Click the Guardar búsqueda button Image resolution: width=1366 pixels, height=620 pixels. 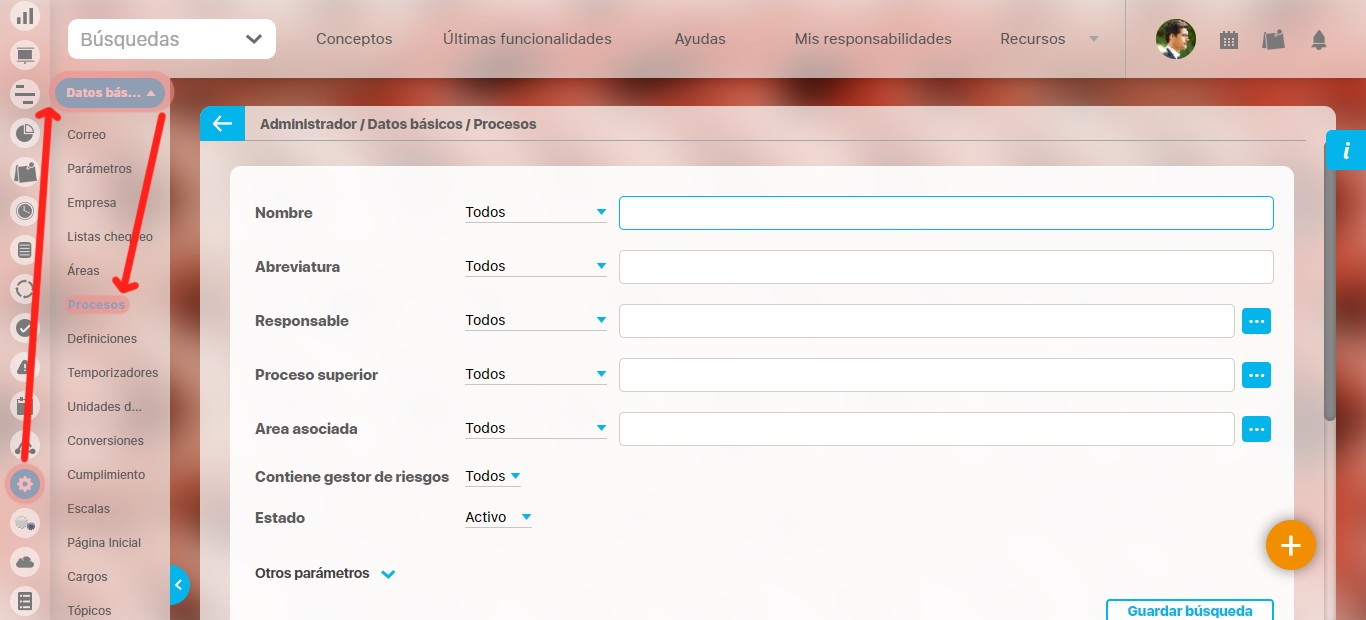1190,610
